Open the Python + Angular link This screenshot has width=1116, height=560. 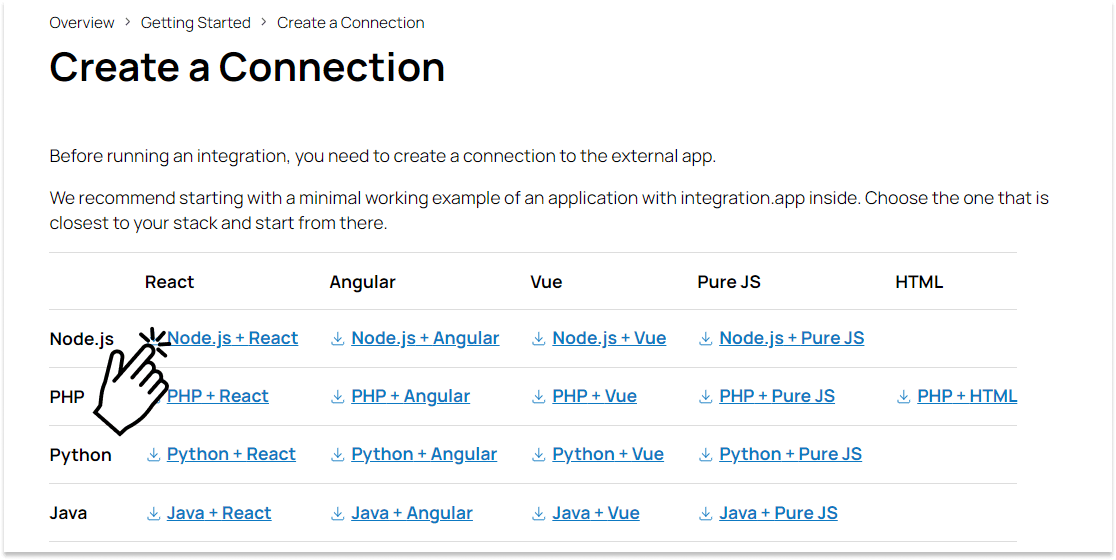click(424, 455)
